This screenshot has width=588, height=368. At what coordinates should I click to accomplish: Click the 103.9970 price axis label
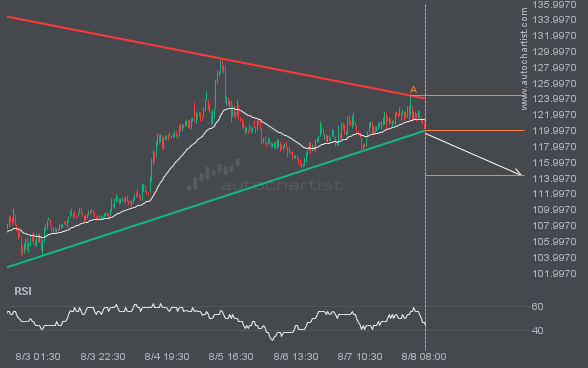[x=554, y=258]
